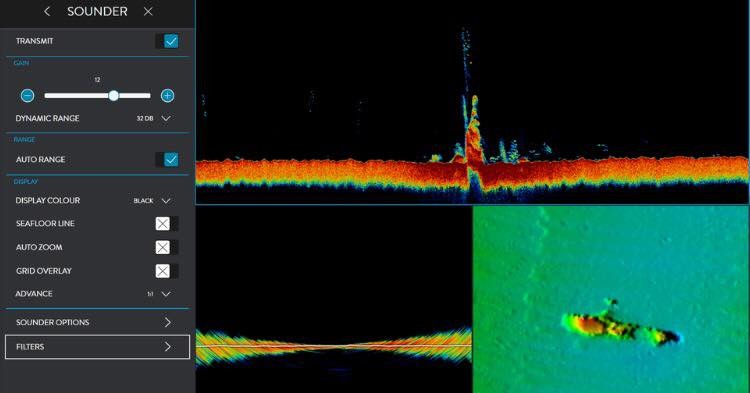Click the Sounder Options chevron arrow
This screenshot has height=393, width=750.
[x=167, y=322]
